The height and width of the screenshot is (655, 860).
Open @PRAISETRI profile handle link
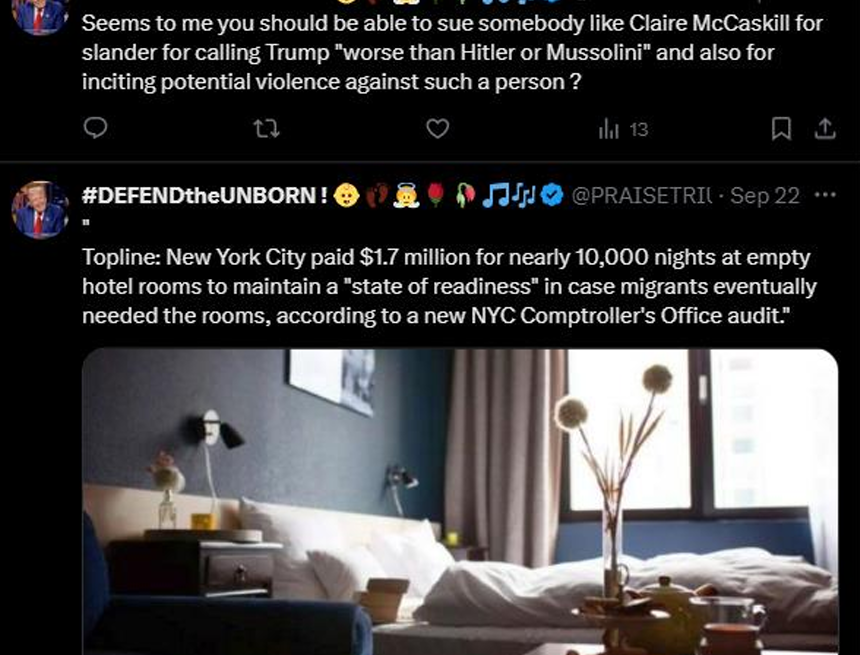point(642,195)
